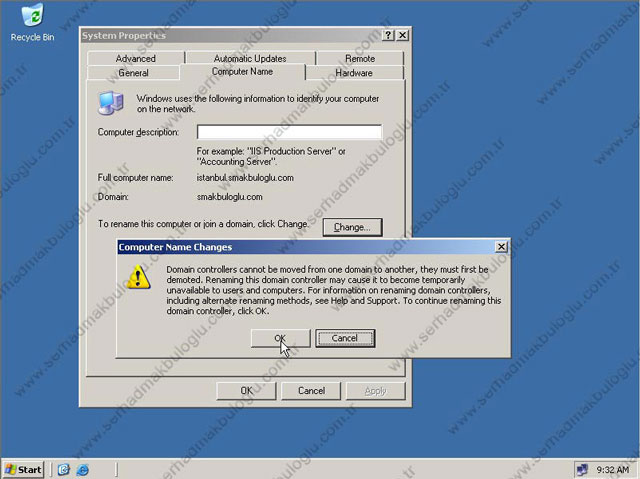Click OK in System Properties window
The height and width of the screenshot is (479, 640).
coord(246,391)
